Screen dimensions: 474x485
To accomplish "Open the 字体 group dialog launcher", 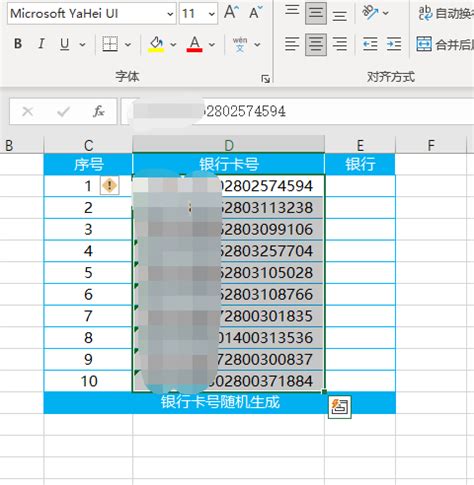I will point(265,79).
